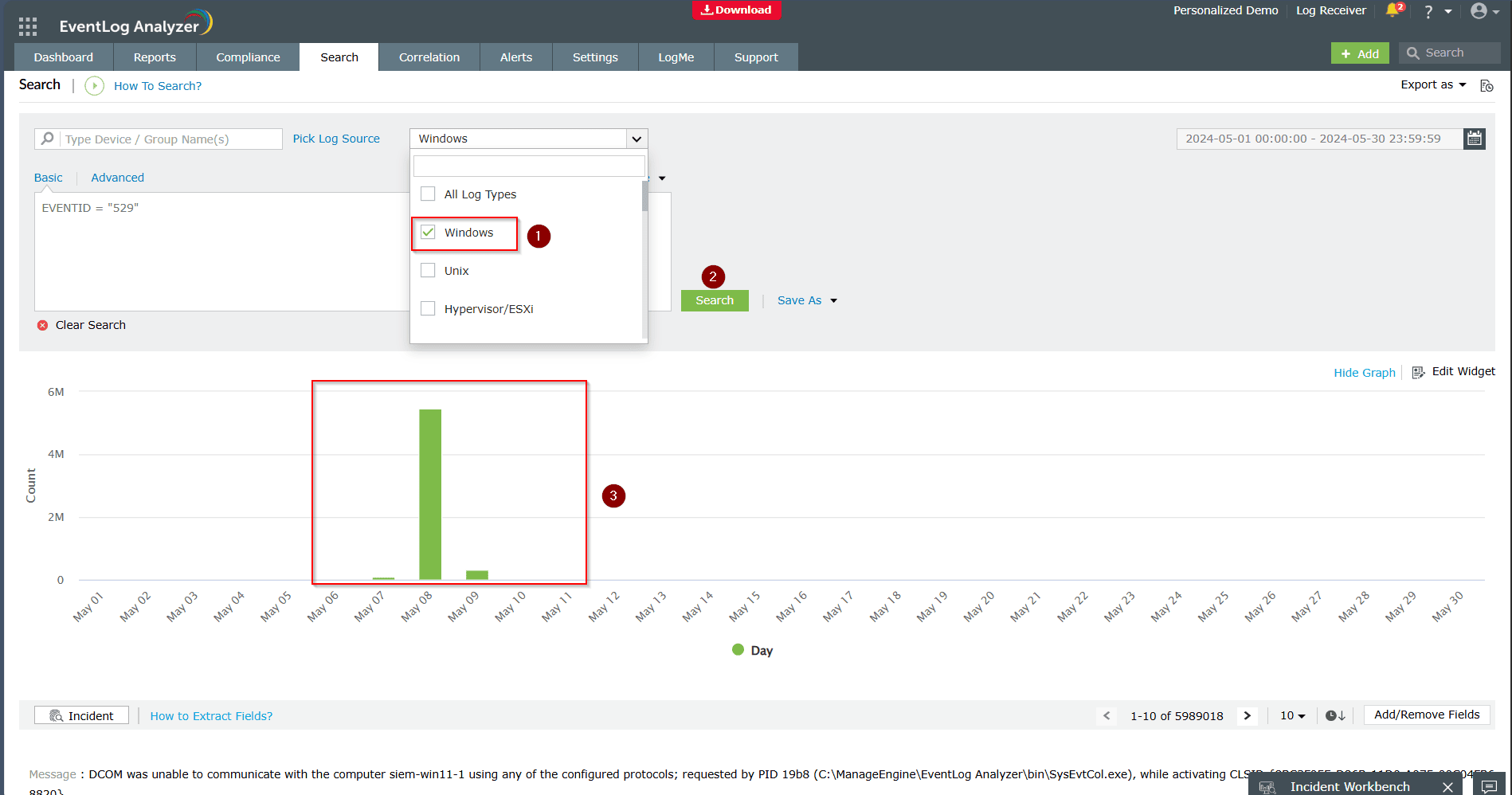Image resolution: width=1512 pixels, height=795 pixels.
Task: Click the How To Search play icon
Action: click(x=94, y=86)
